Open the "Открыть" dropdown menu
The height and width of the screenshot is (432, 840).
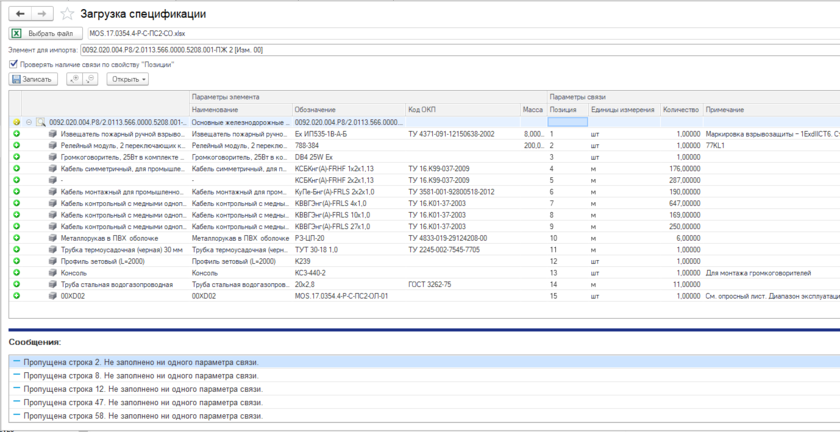(x=128, y=79)
